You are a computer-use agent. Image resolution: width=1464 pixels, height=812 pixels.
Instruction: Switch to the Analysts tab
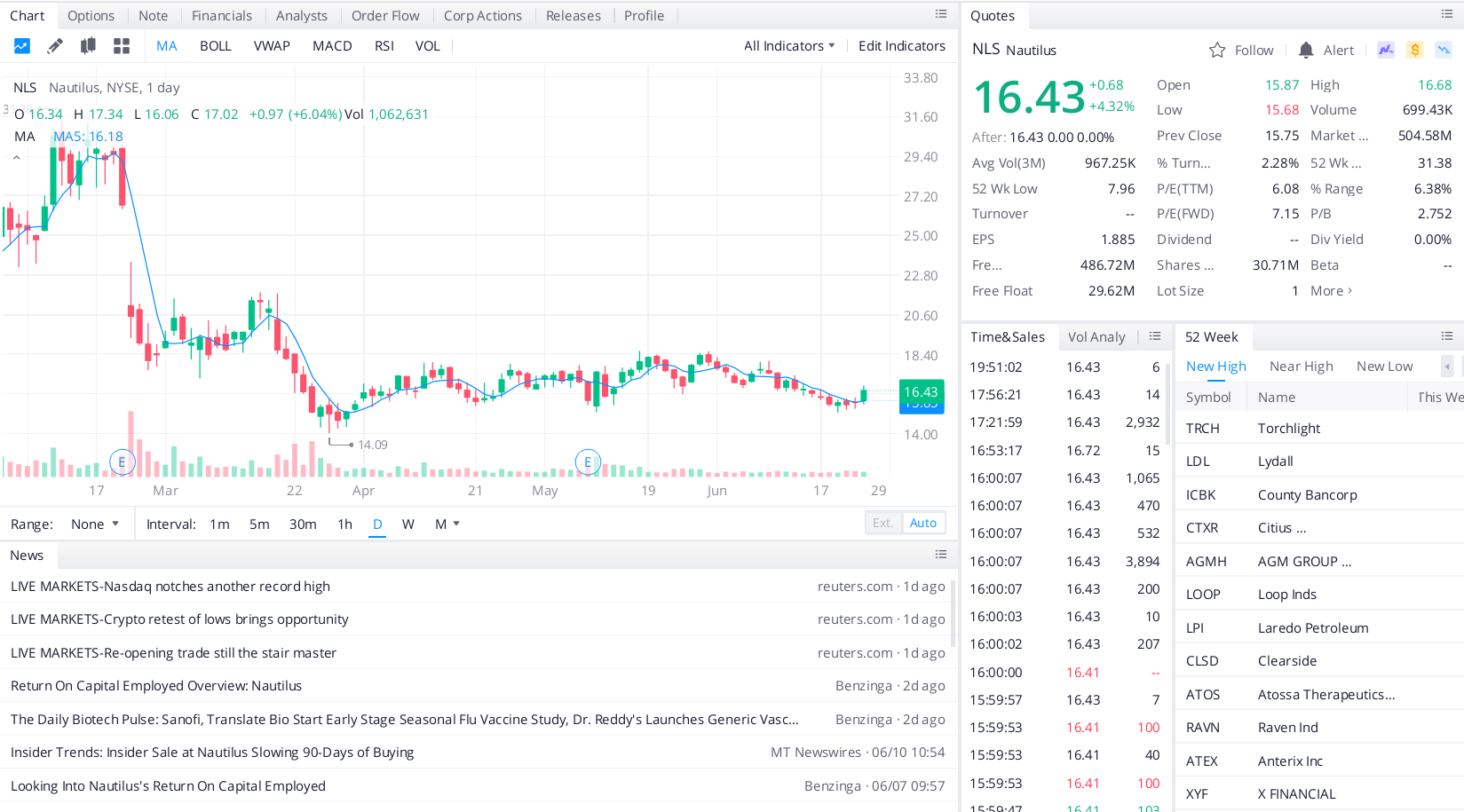[302, 16]
